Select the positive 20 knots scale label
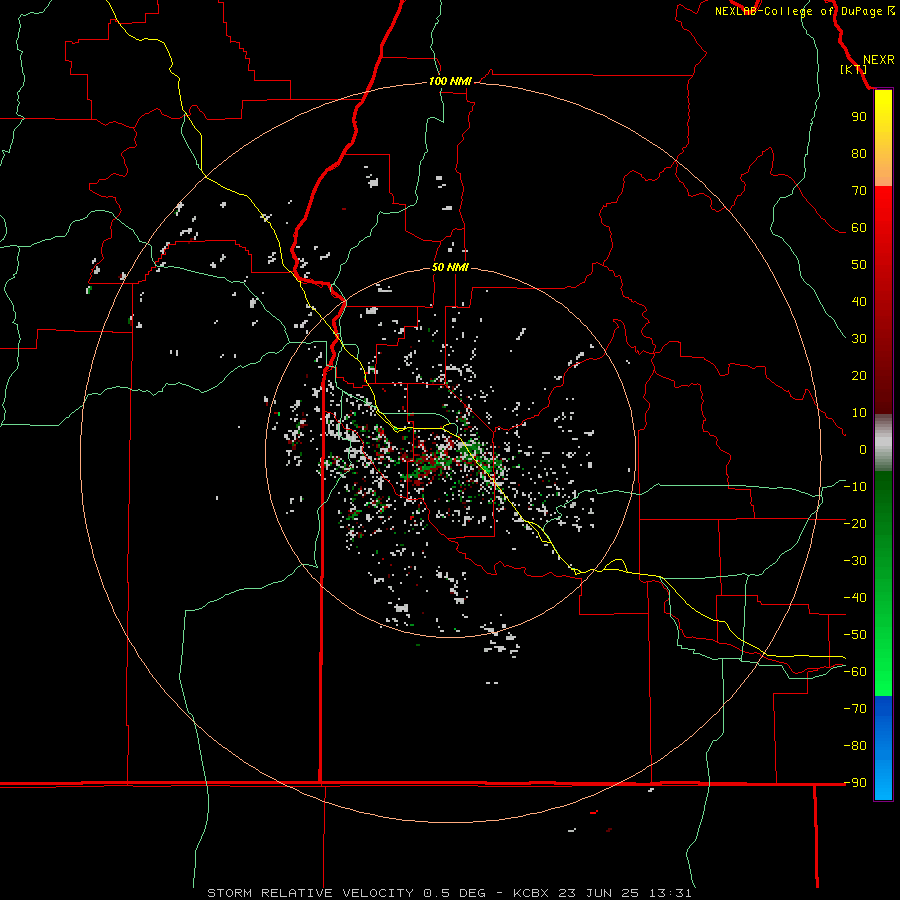Screen dimensions: 900x900 click(x=859, y=376)
